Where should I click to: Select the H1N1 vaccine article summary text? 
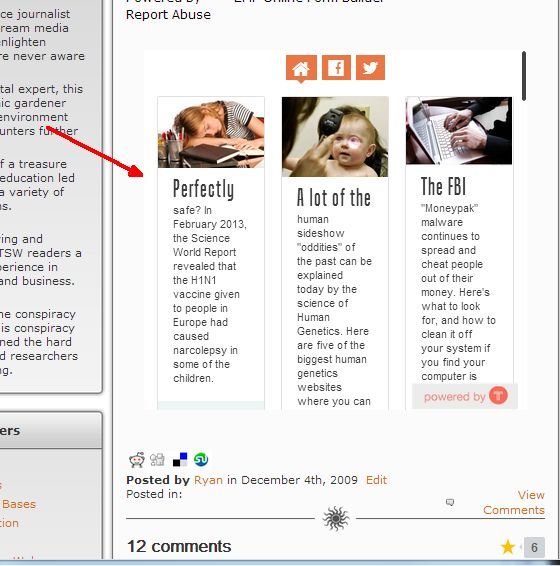tap(209, 294)
